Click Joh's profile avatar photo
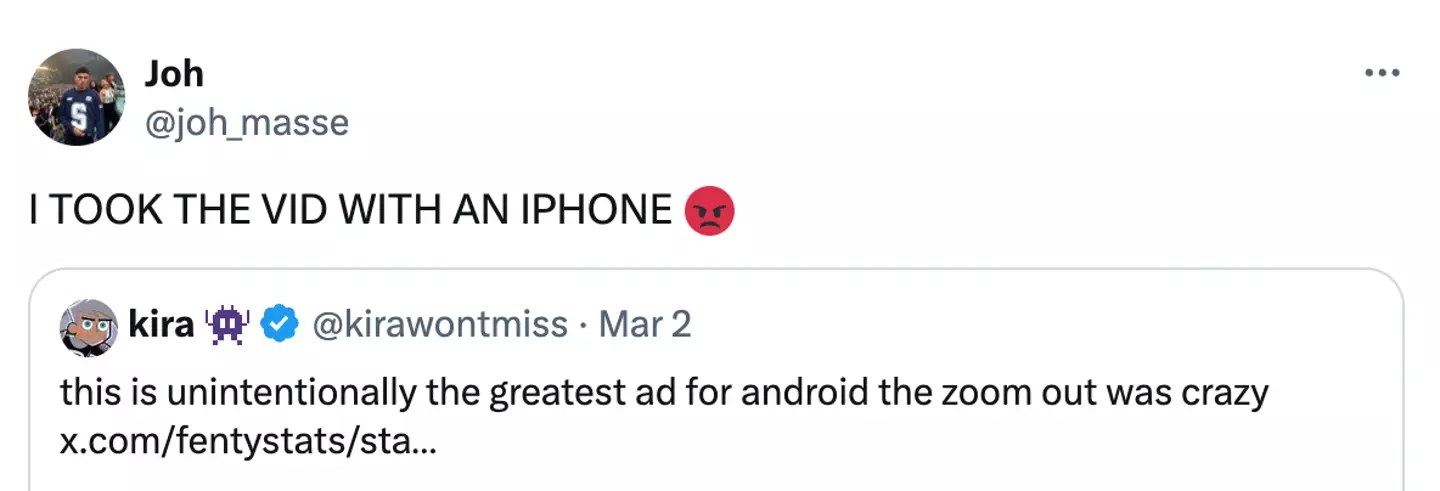The width and height of the screenshot is (1440, 491). (x=76, y=97)
